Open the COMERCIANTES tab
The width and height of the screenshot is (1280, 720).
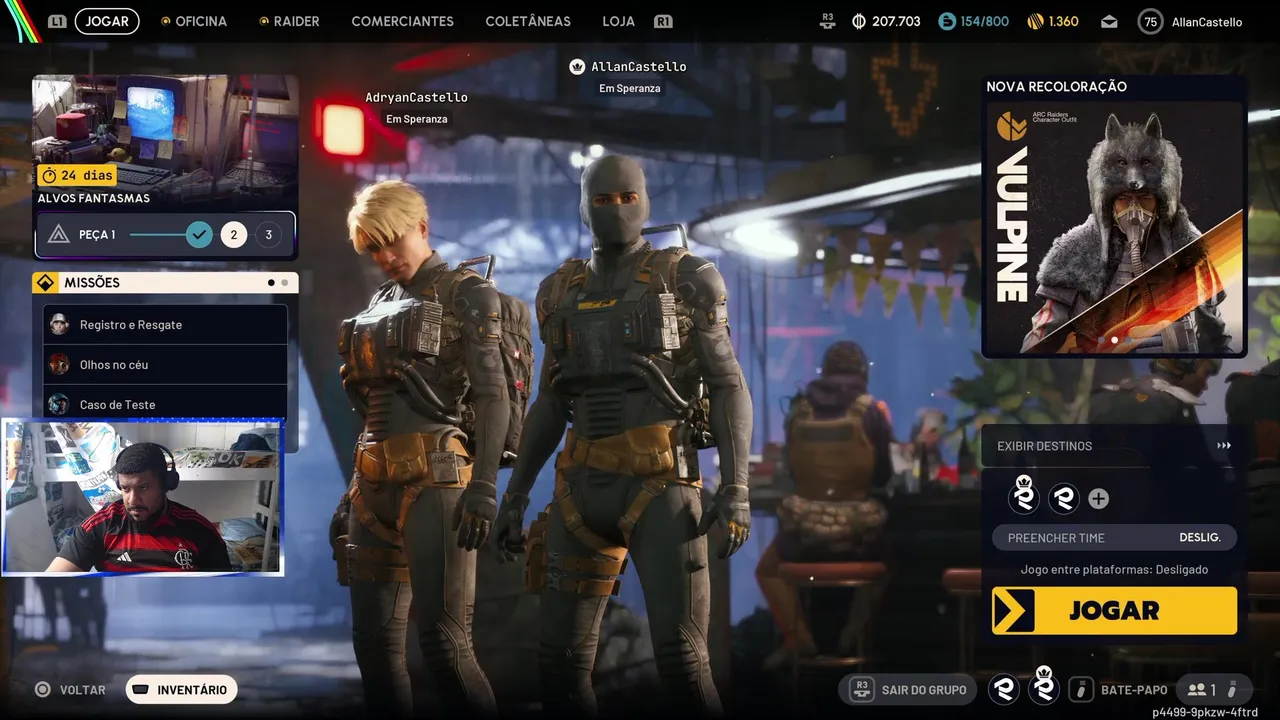402,21
